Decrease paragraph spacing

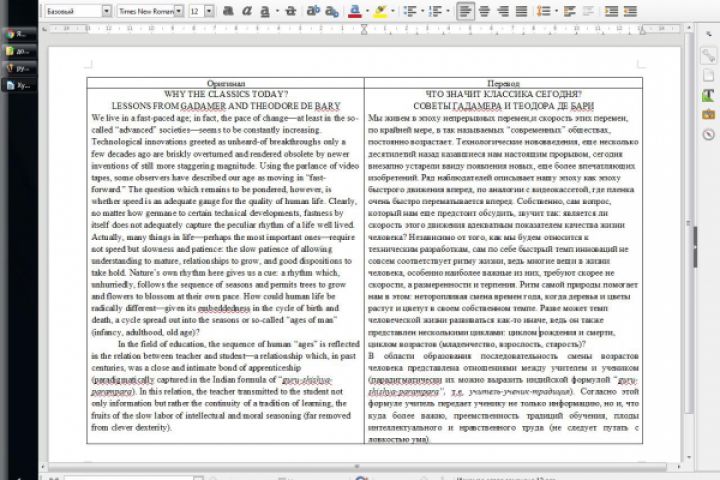click(x=588, y=11)
